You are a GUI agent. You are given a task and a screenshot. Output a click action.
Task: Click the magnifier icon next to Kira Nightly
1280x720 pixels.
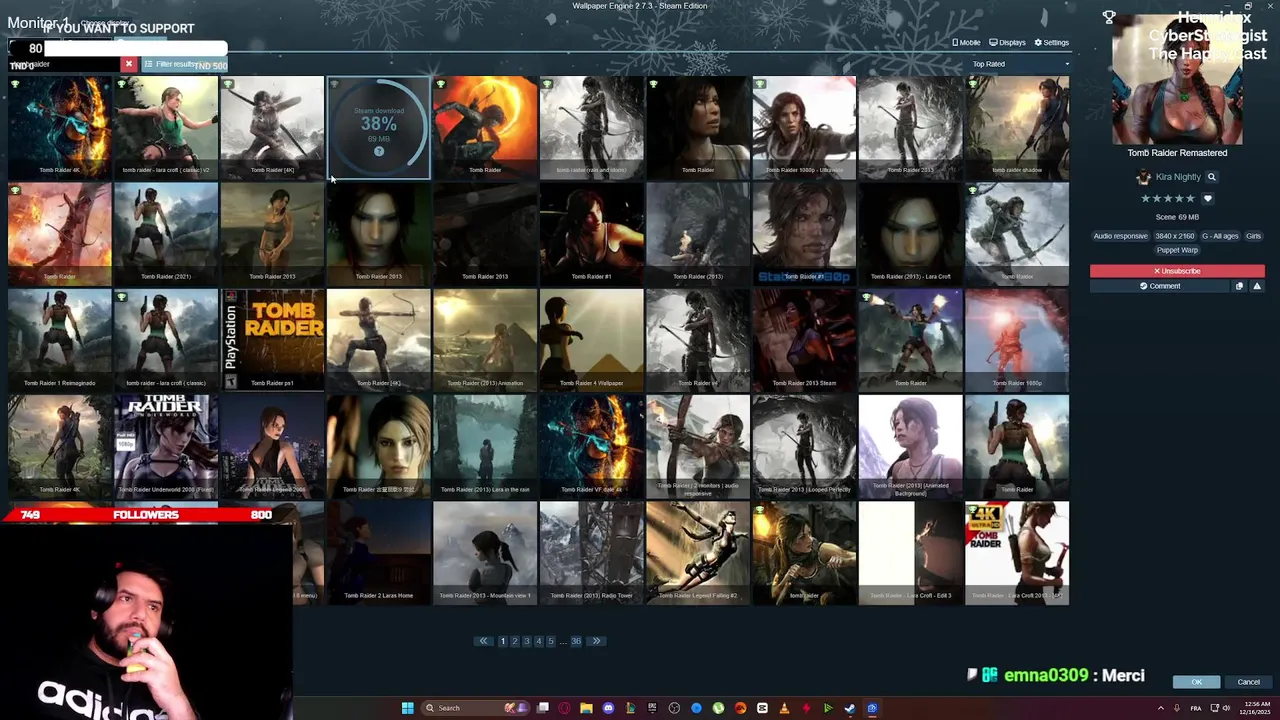point(1211,177)
